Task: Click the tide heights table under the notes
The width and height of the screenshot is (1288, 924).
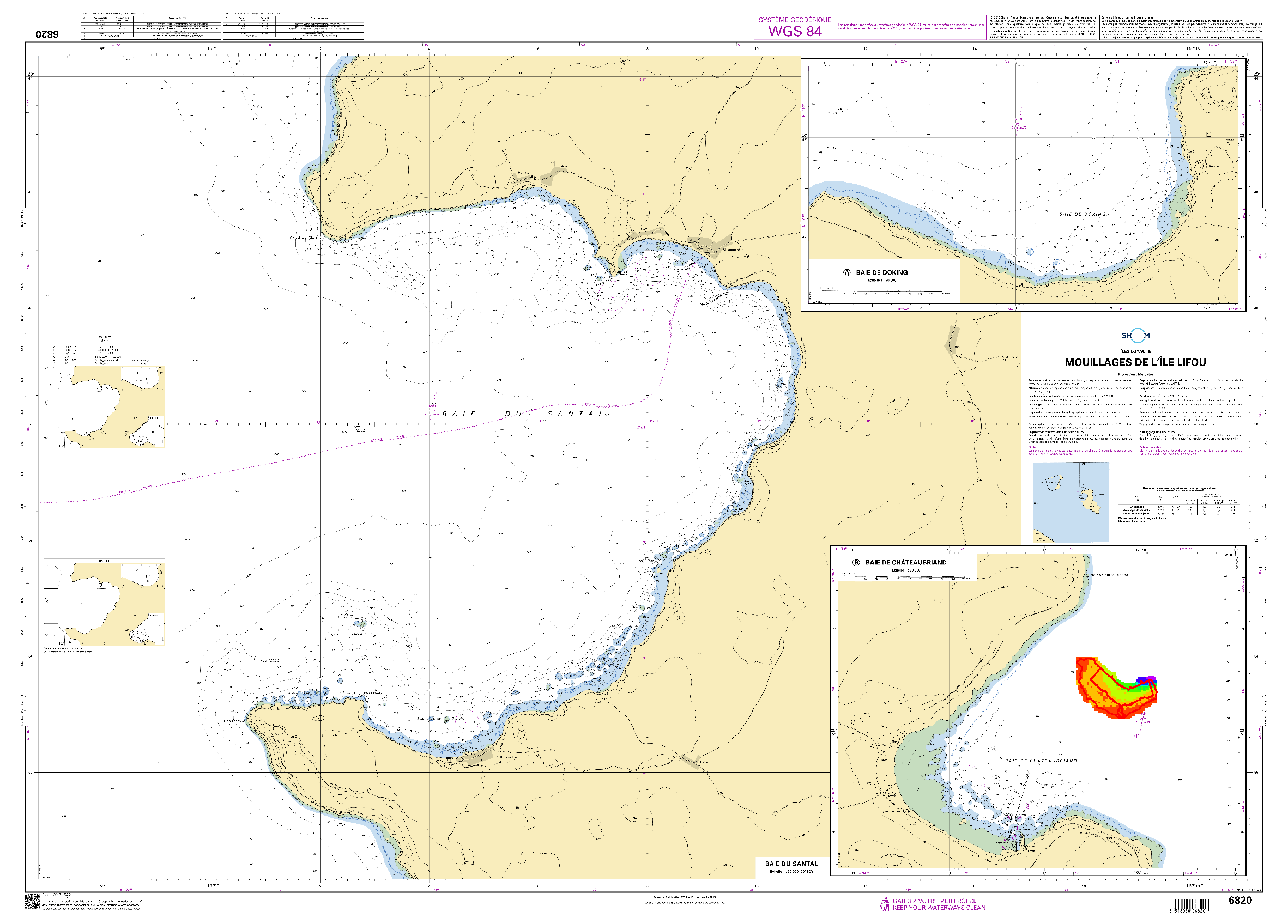Action: (x=1179, y=505)
